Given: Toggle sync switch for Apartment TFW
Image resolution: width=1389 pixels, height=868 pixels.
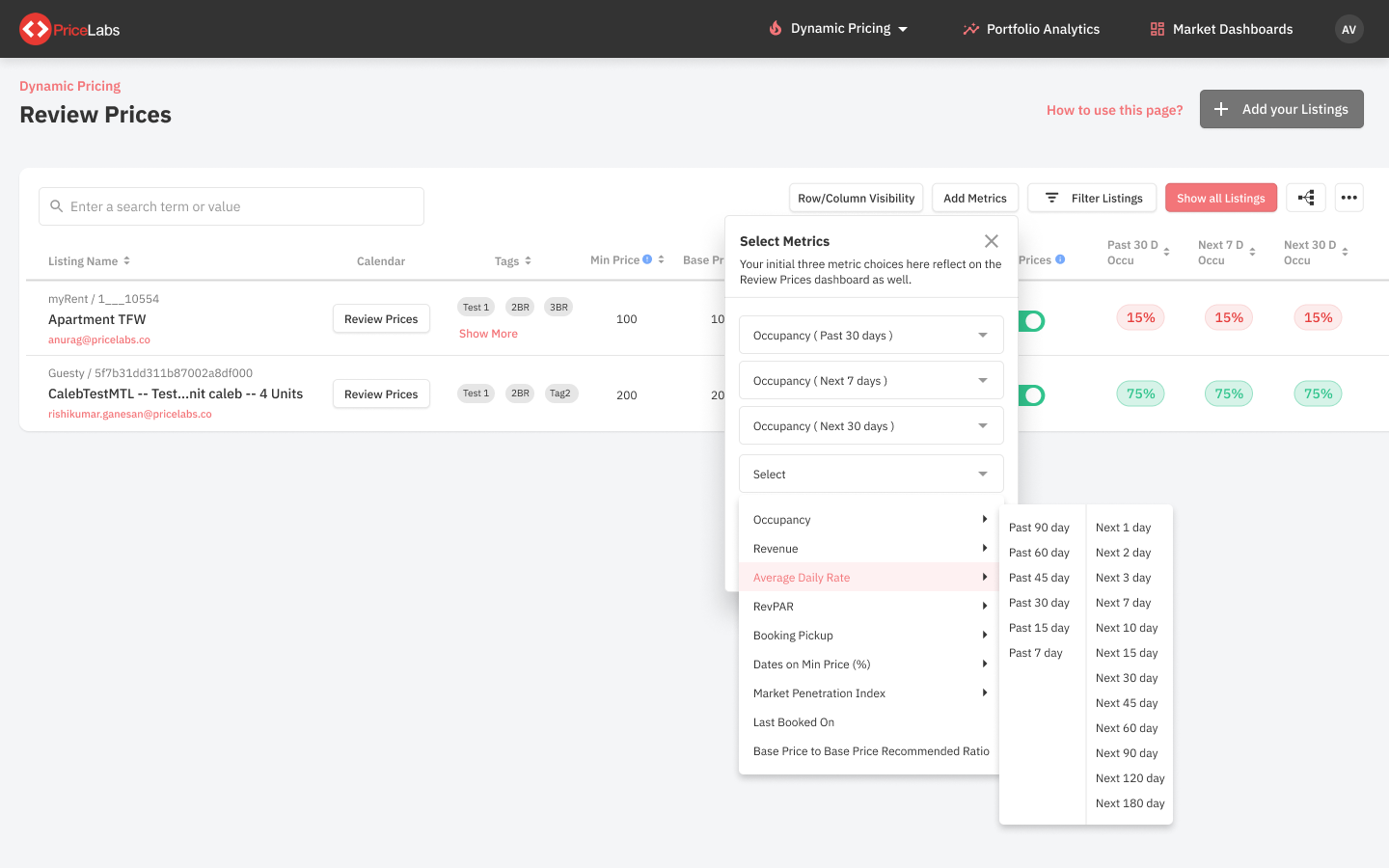Looking at the screenshot, I should (x=1031, y=321).
